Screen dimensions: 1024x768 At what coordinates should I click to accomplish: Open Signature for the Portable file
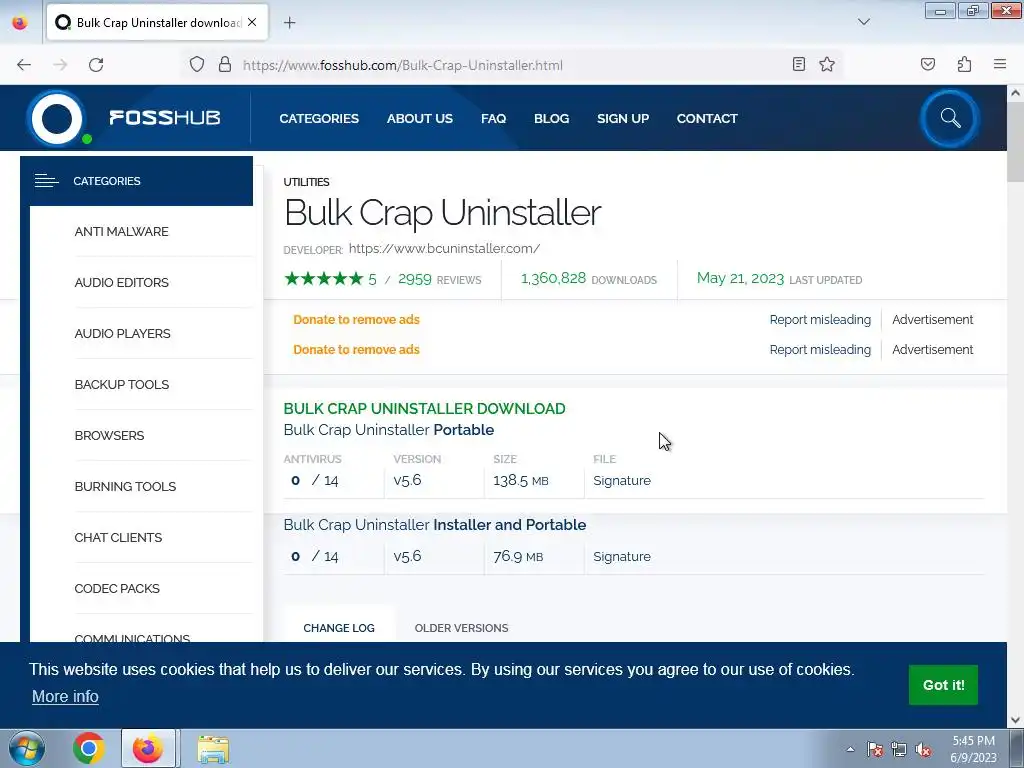(622, 481)
